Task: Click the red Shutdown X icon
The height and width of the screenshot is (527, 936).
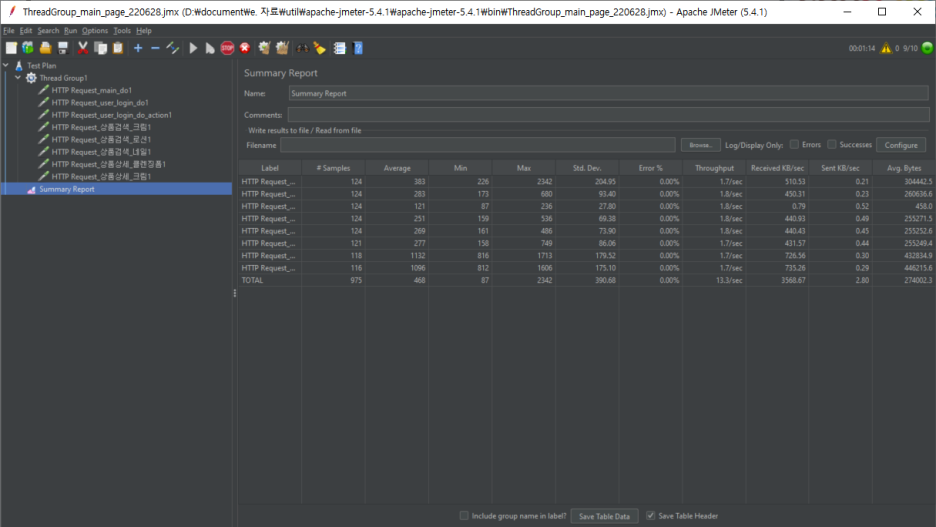Action: (x=245, y=48)
